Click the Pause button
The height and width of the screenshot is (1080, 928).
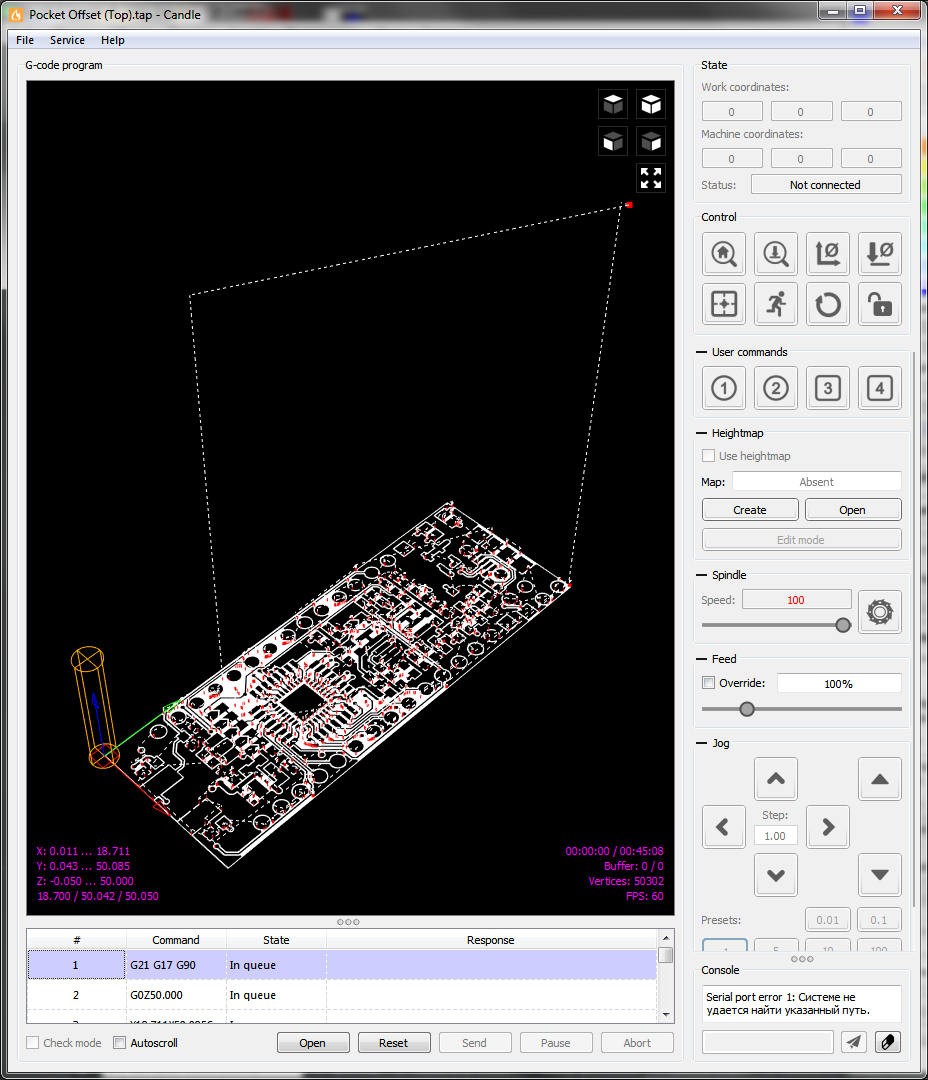click(556, 1043)
